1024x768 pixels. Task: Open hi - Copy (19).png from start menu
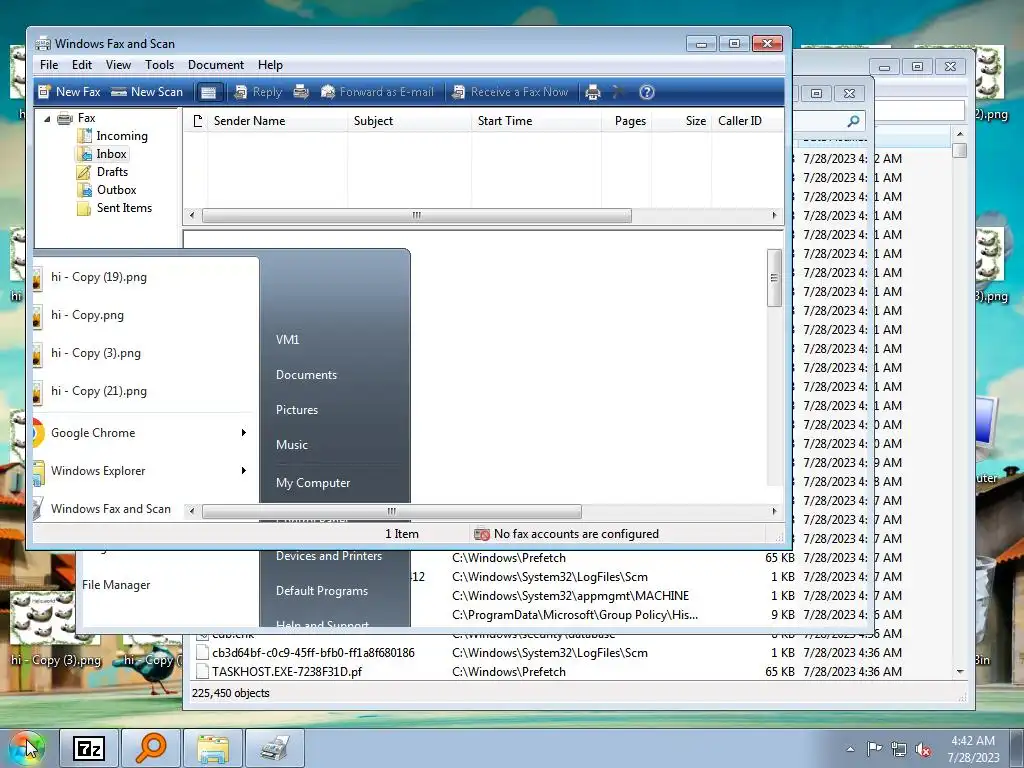[x=99, y=277]
